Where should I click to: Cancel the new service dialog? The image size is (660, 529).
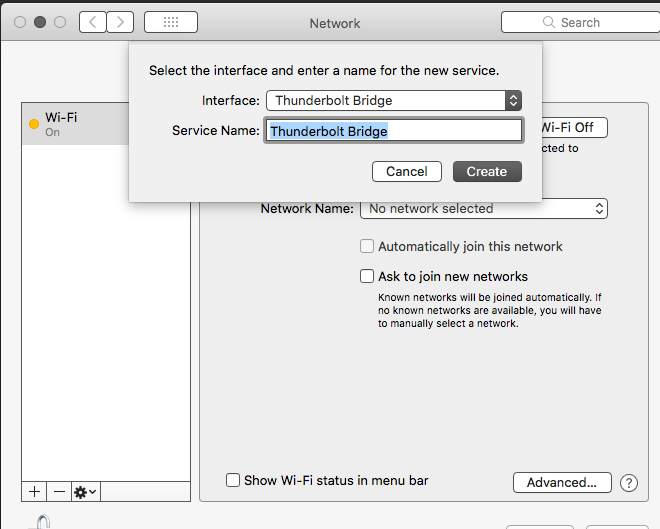click(407, 172)
